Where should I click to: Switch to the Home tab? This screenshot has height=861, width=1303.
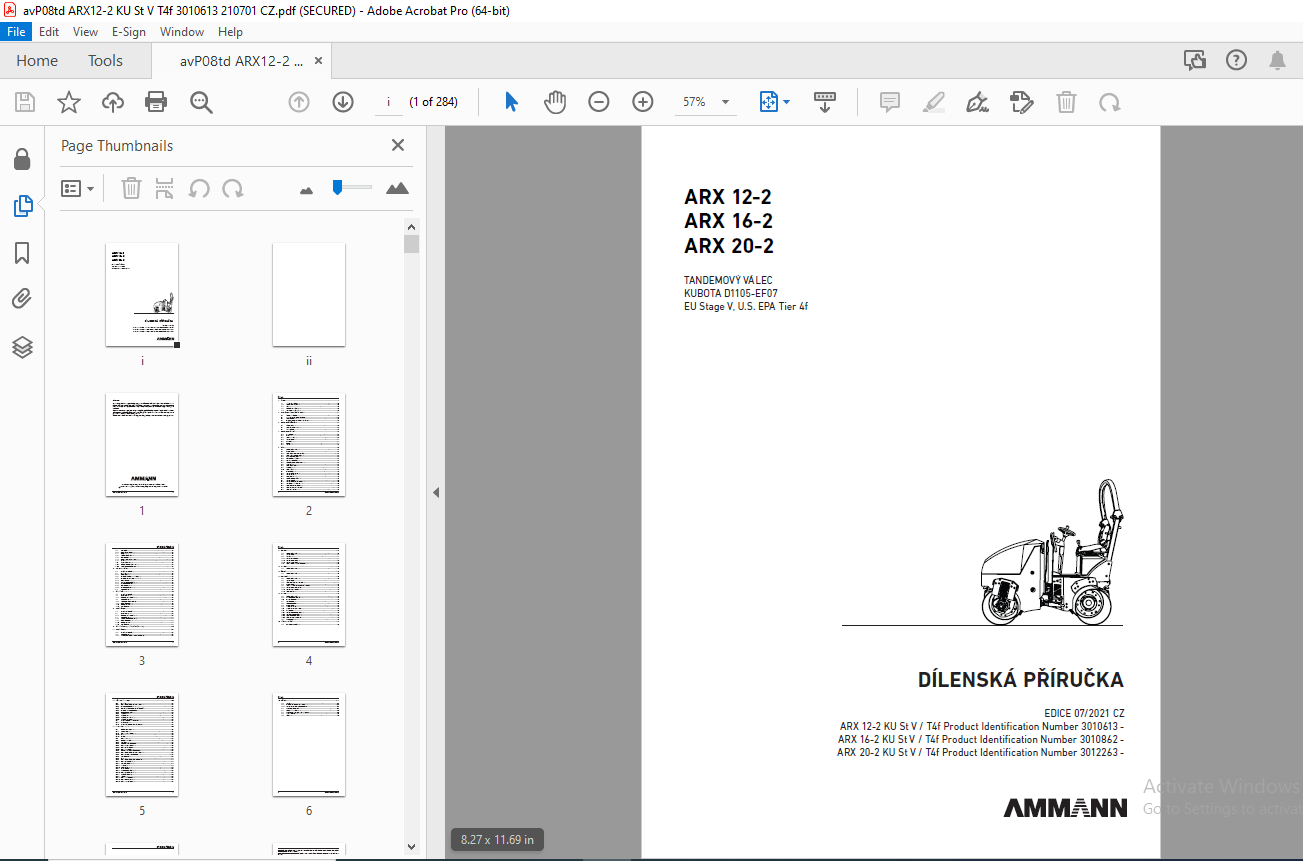point(37,61)
